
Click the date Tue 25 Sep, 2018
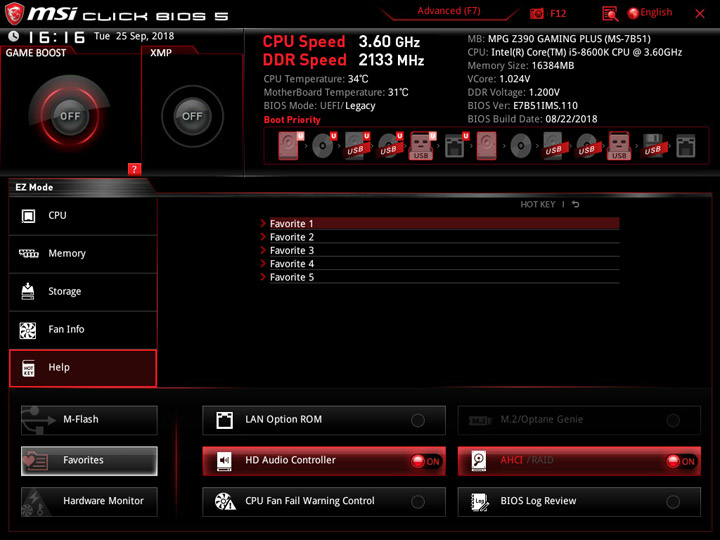(x=134, y=36)
